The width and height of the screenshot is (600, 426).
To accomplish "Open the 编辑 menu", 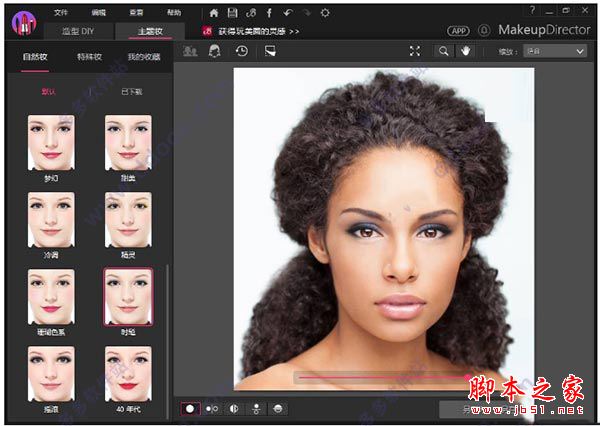I will [98, 13].
